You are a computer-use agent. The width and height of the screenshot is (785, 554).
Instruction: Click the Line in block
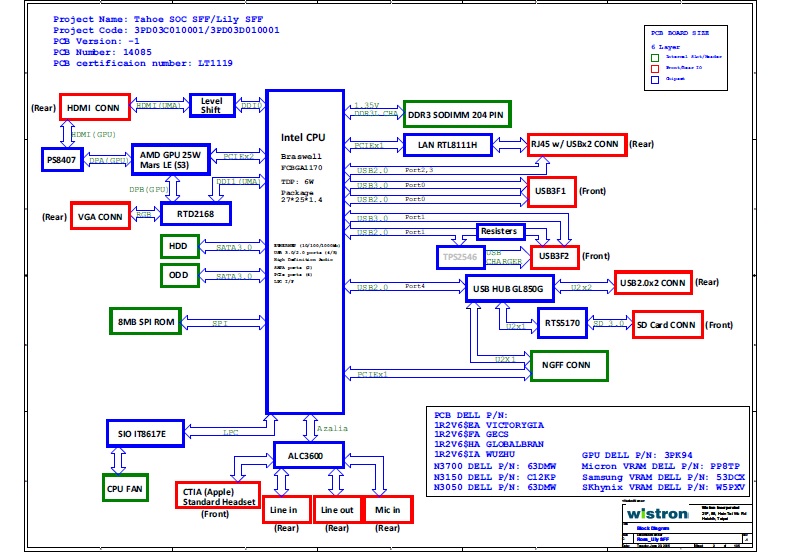point(287,509)
